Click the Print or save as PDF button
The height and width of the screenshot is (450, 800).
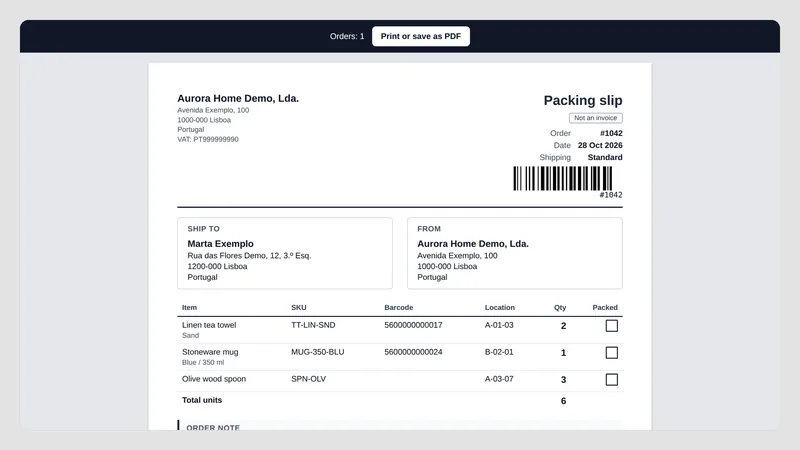point(420,36)
